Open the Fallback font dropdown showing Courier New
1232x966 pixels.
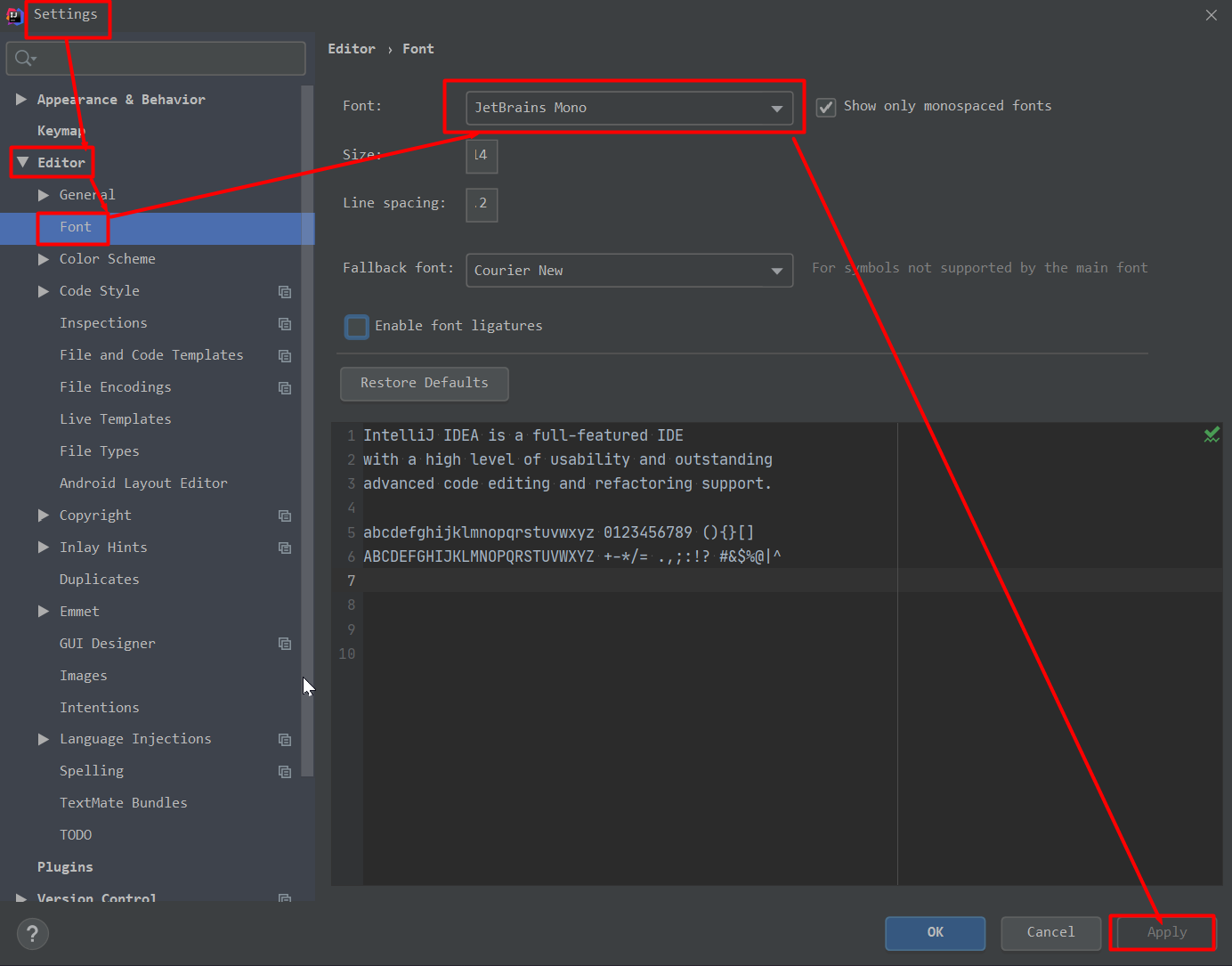coord(629,271)
